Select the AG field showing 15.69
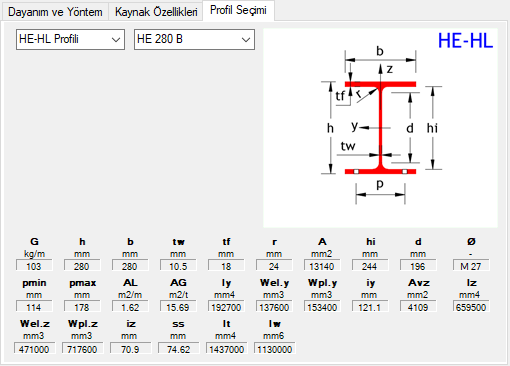 tap(178, 307)
